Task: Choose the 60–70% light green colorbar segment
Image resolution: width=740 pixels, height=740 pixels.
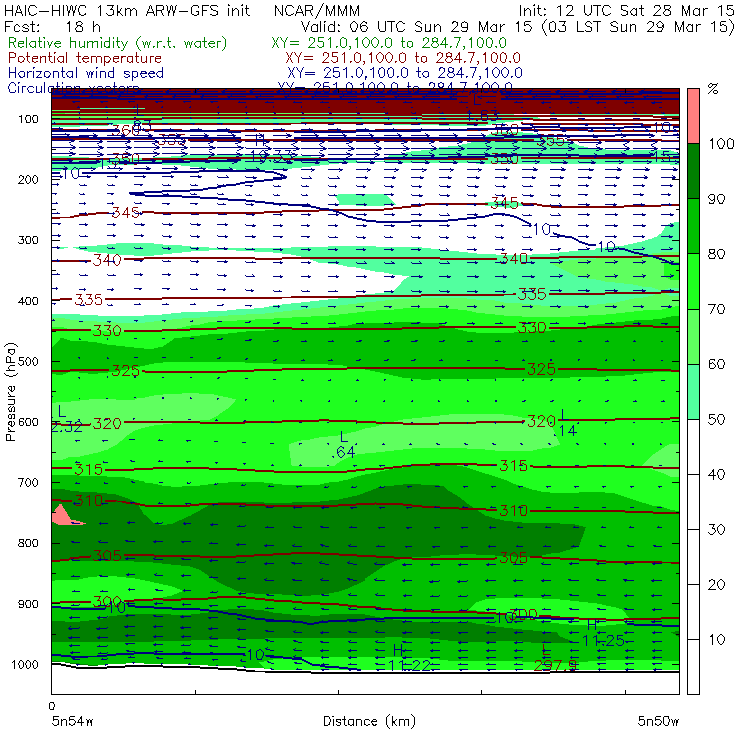Action: 693,336
